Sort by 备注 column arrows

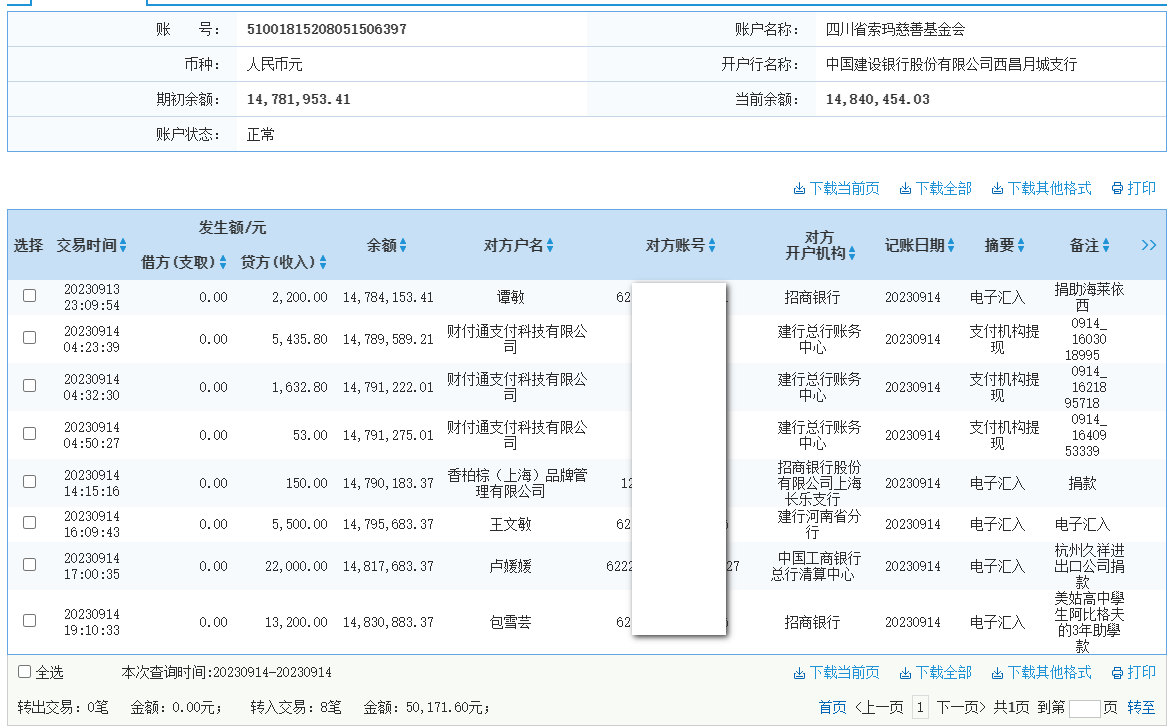click(1106, 246)
